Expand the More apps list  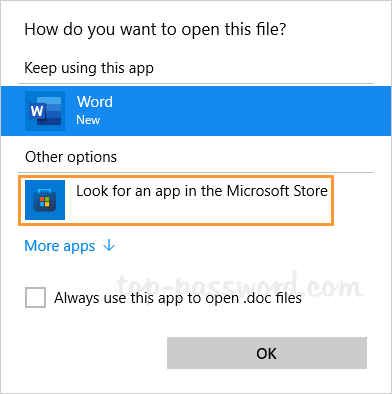tap(70, 246)
